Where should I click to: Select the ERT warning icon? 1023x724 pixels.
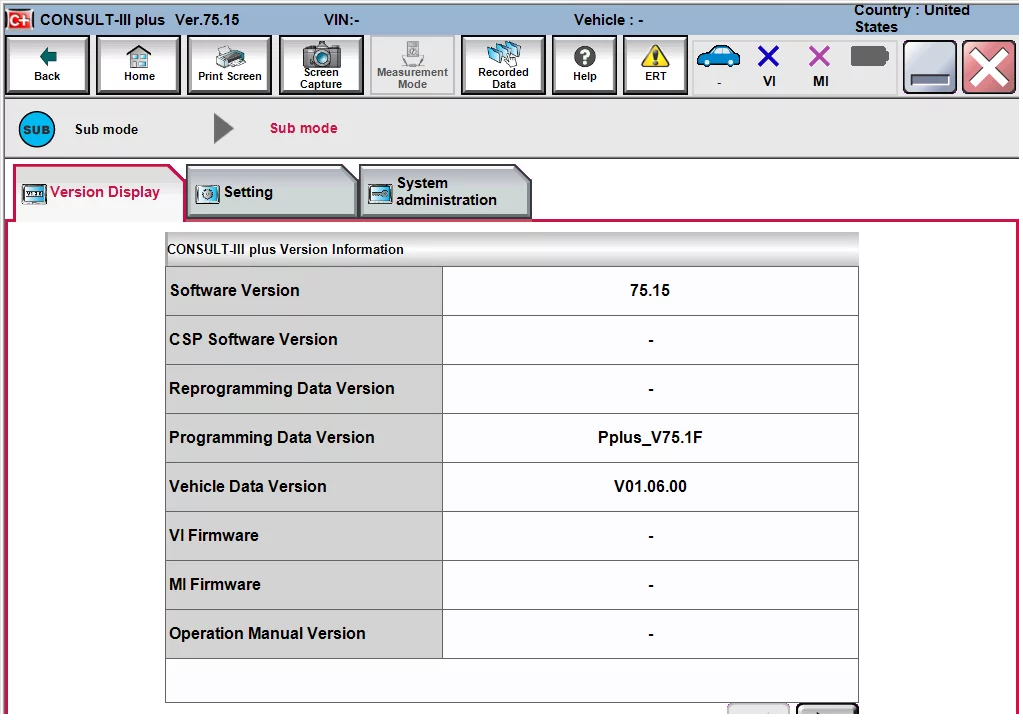click(654, 64)
